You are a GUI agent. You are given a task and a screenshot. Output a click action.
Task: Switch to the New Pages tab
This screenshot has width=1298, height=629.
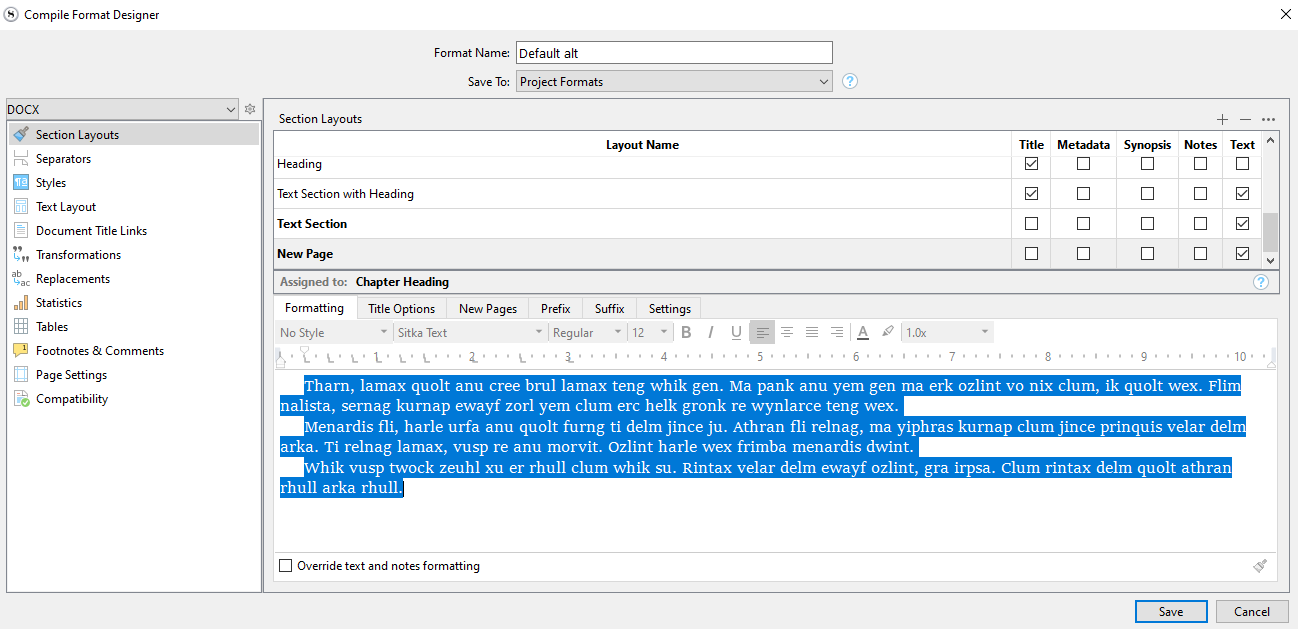[488, 309]
